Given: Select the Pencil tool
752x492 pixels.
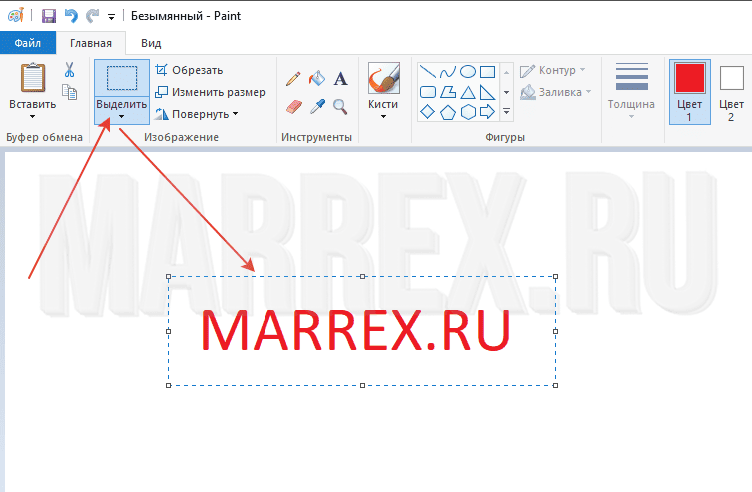Looking at the screenshot, I should click(293, 78).
